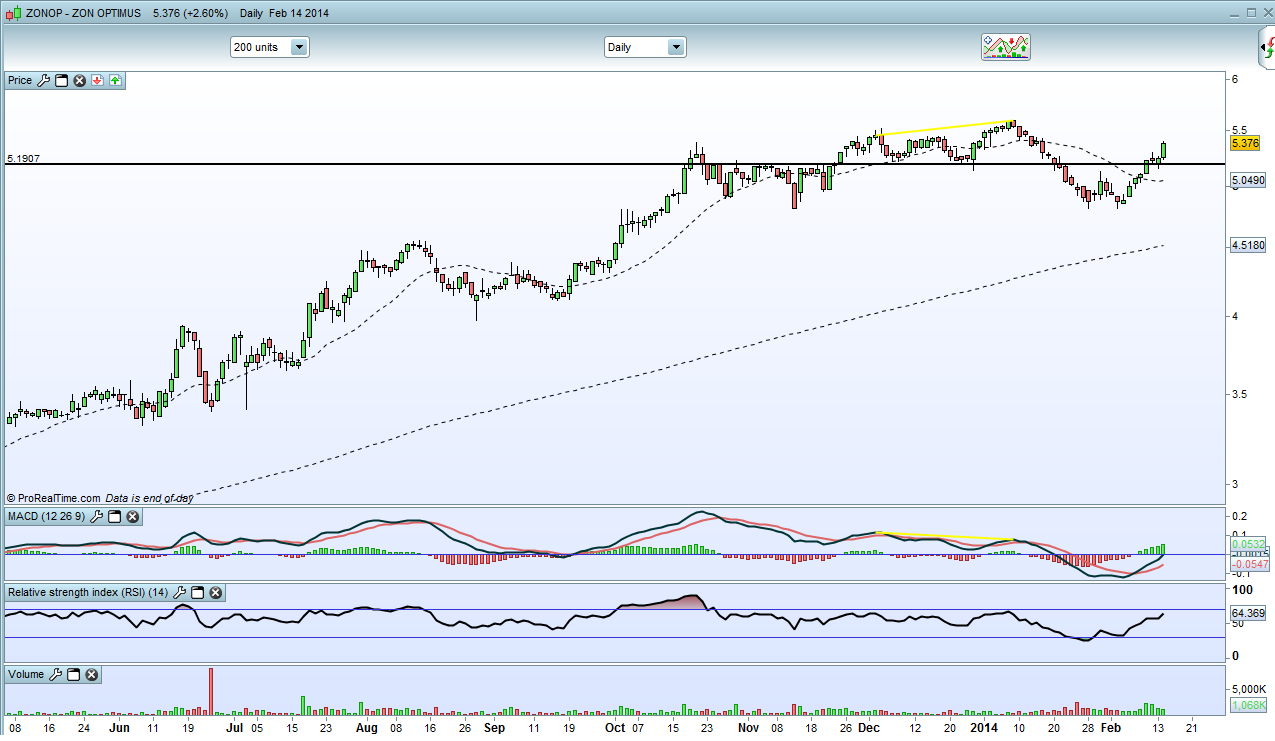Expand the 200 units dropdown
Screen dimensions: 1275x741
pyautogui.click(x=299, y=47)
